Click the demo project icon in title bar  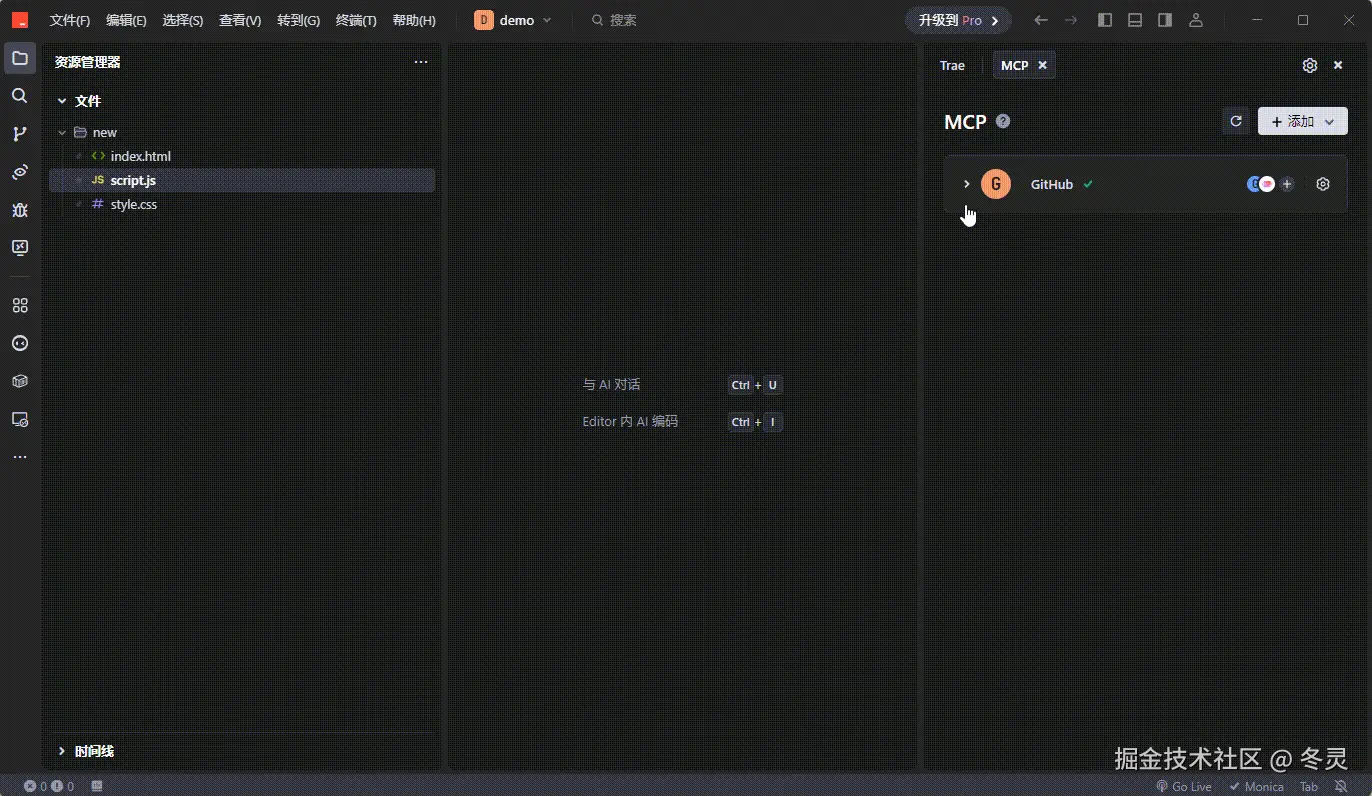click(484, 19)
